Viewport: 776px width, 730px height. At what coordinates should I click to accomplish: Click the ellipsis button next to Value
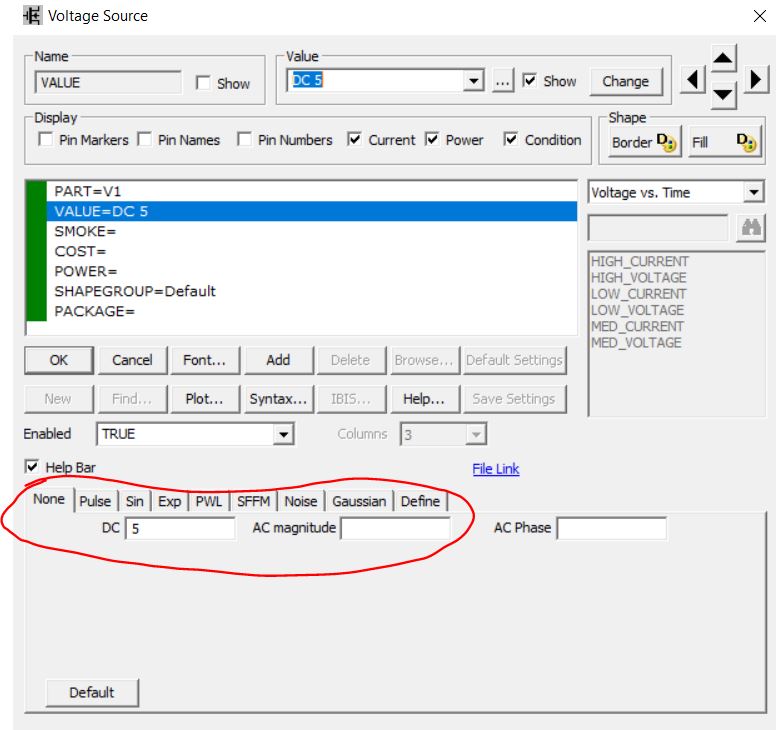pos(503,81)
